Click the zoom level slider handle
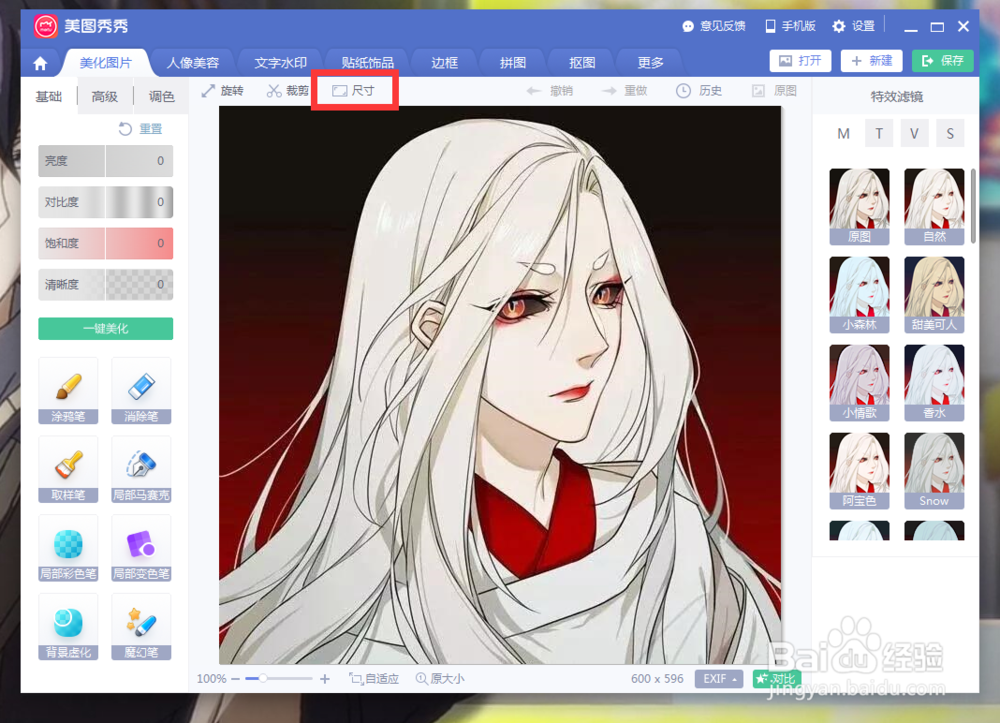Image resolution: width=1000 pixels, height=723 pixels. click(x=262, y=679)
